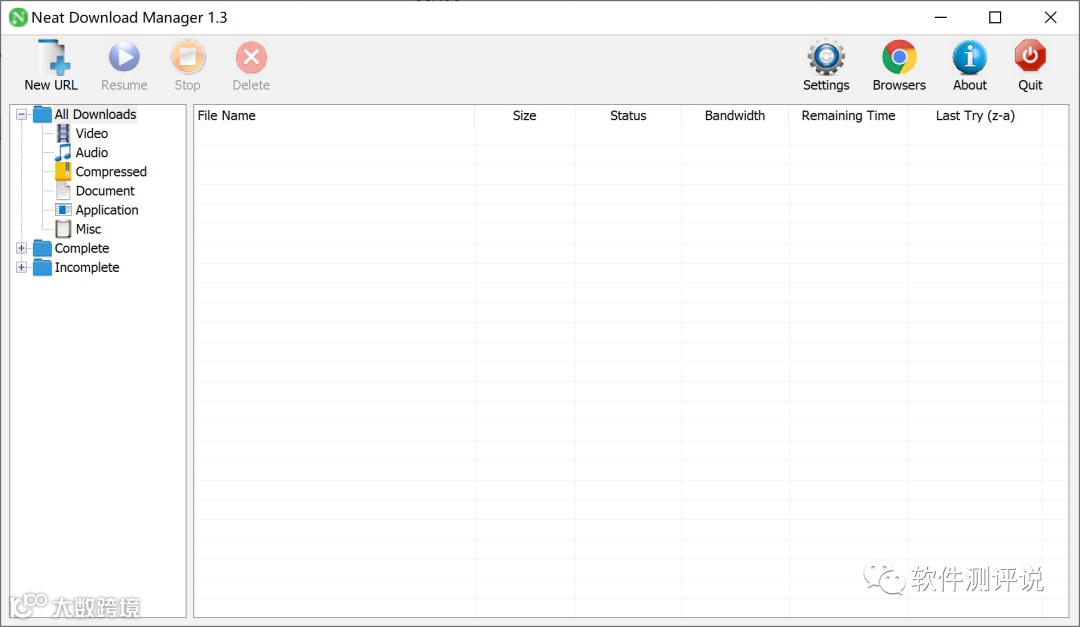Select All Downloads in the tree
This screenshot has height=627, width=1080.
(x=96, y=114)
